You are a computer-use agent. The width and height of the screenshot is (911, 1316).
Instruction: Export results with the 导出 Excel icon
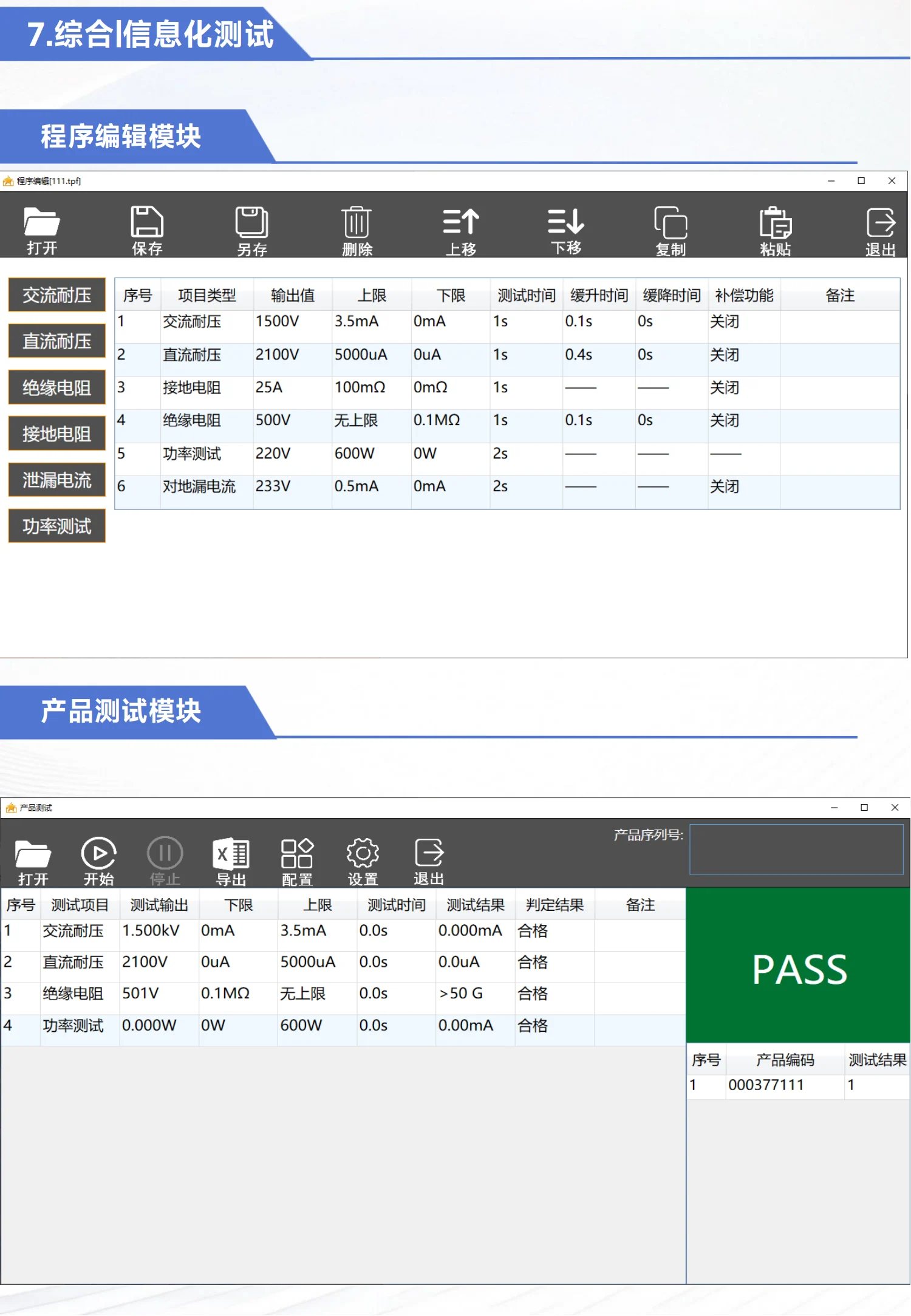[x=231, y=861]
